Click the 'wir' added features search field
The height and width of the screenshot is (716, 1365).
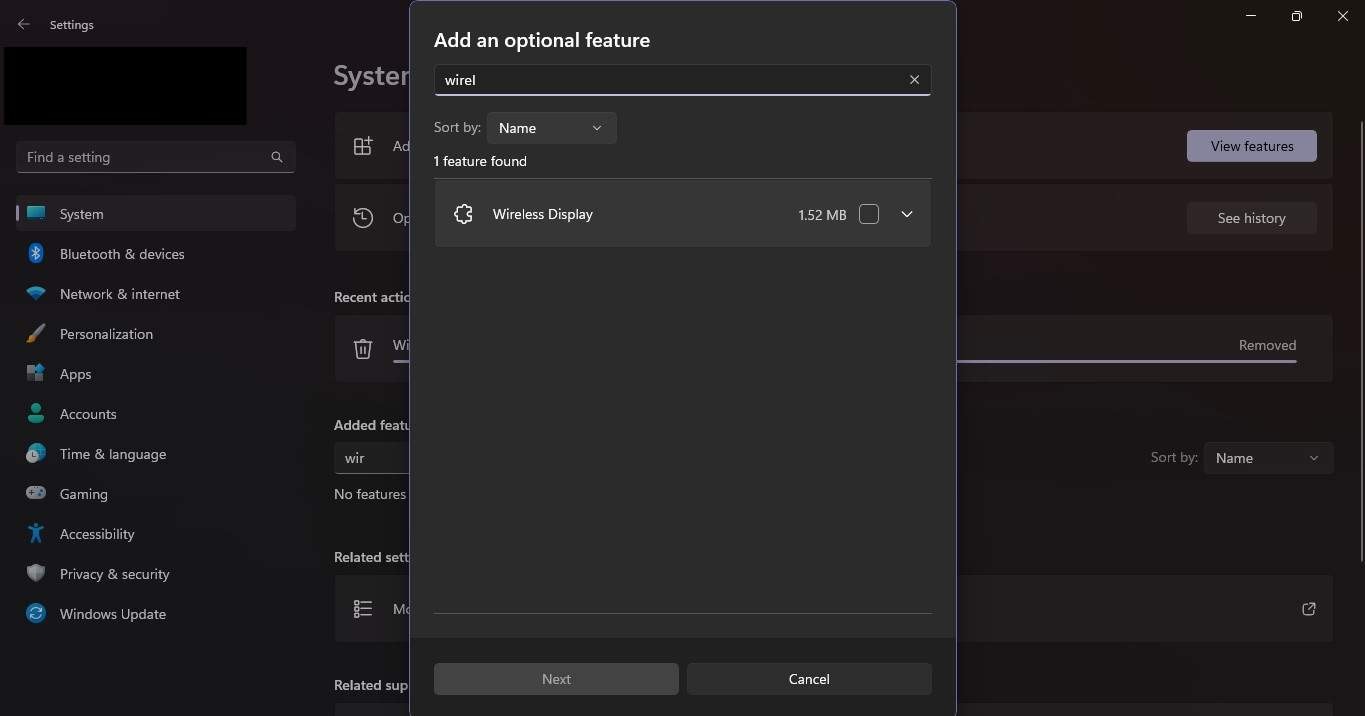(x=372, y=458)
